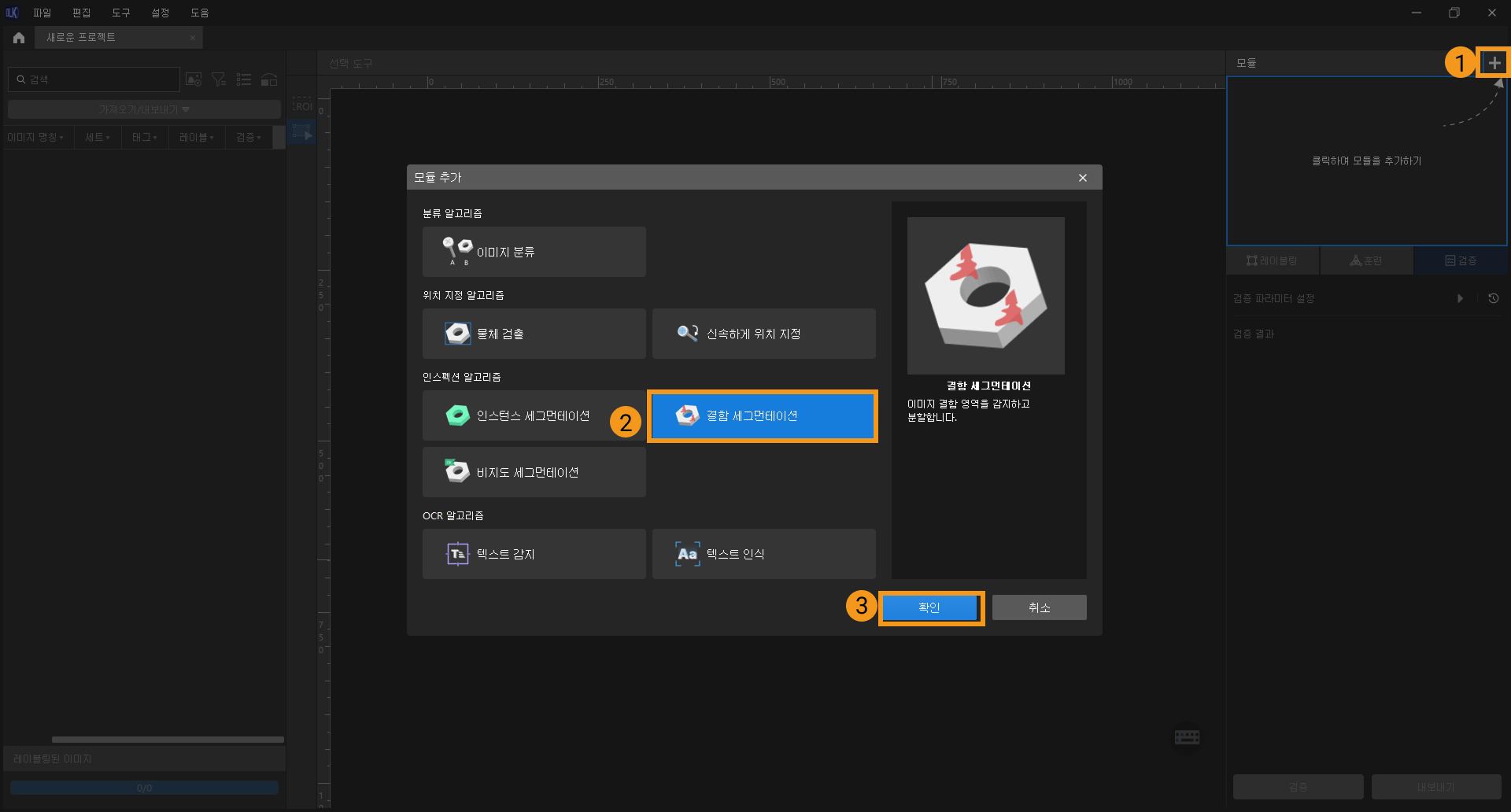Switch to list view icon
The width and height of the screenshot is (1511, 812).
click(244, 79)
